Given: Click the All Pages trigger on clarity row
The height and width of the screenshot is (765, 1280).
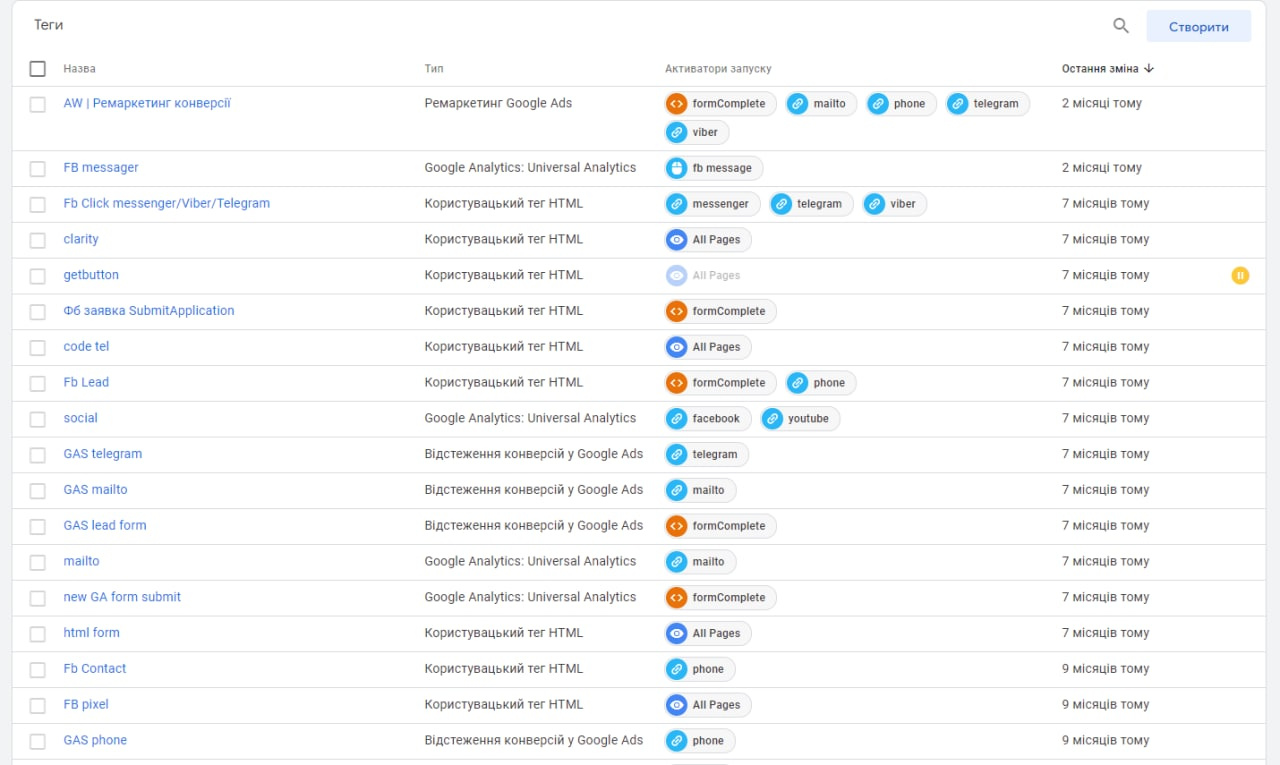Looking at the screenshot, I should 708,240.
